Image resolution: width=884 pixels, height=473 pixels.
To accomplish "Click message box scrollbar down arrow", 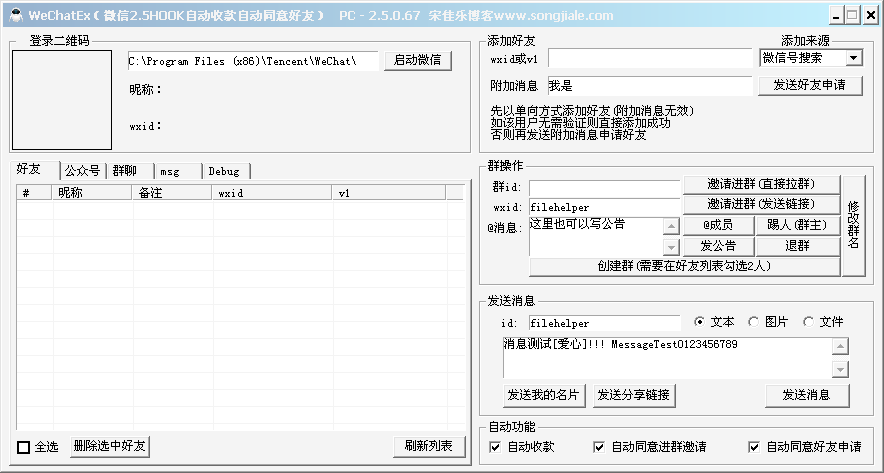I will (x=840, y=369).
